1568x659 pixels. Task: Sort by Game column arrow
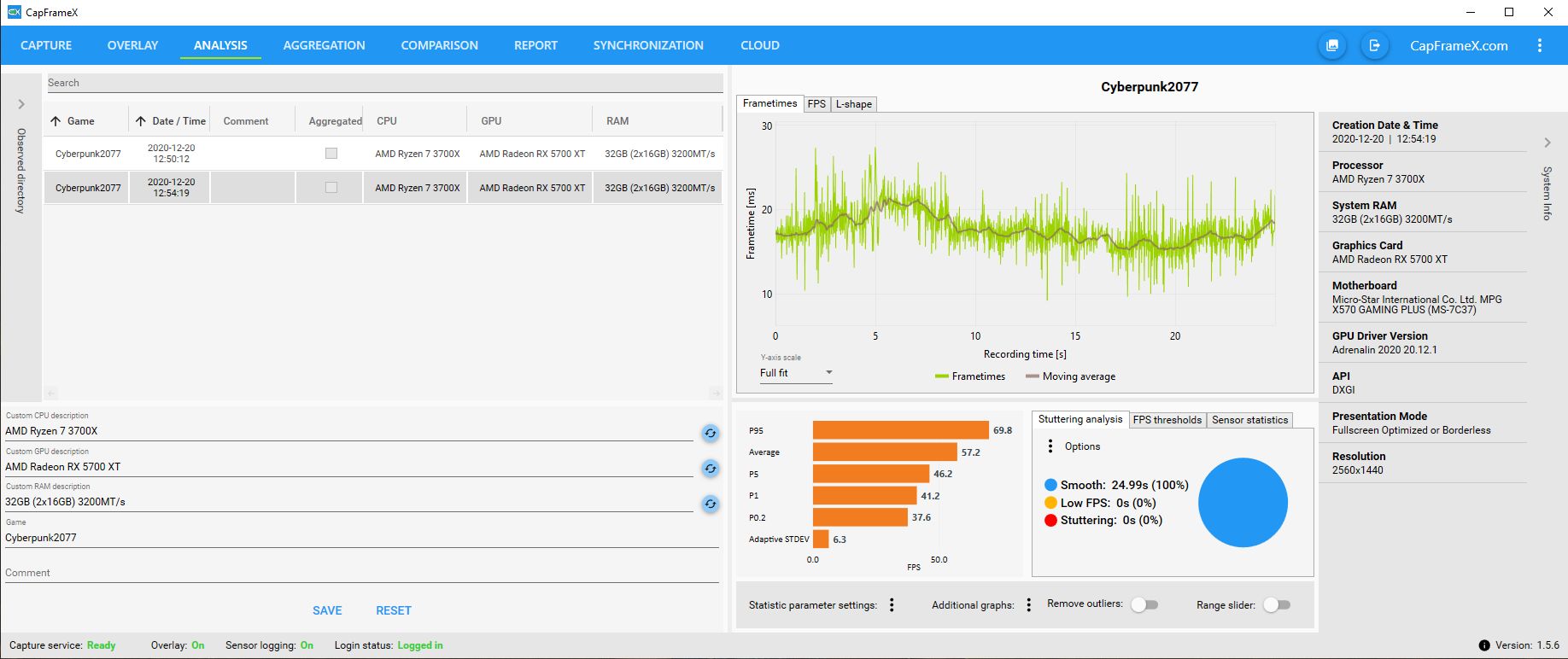point(56,121)
